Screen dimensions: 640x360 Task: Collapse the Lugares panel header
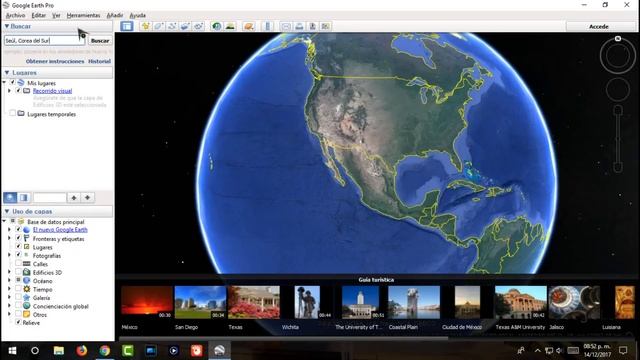[7, 72]
